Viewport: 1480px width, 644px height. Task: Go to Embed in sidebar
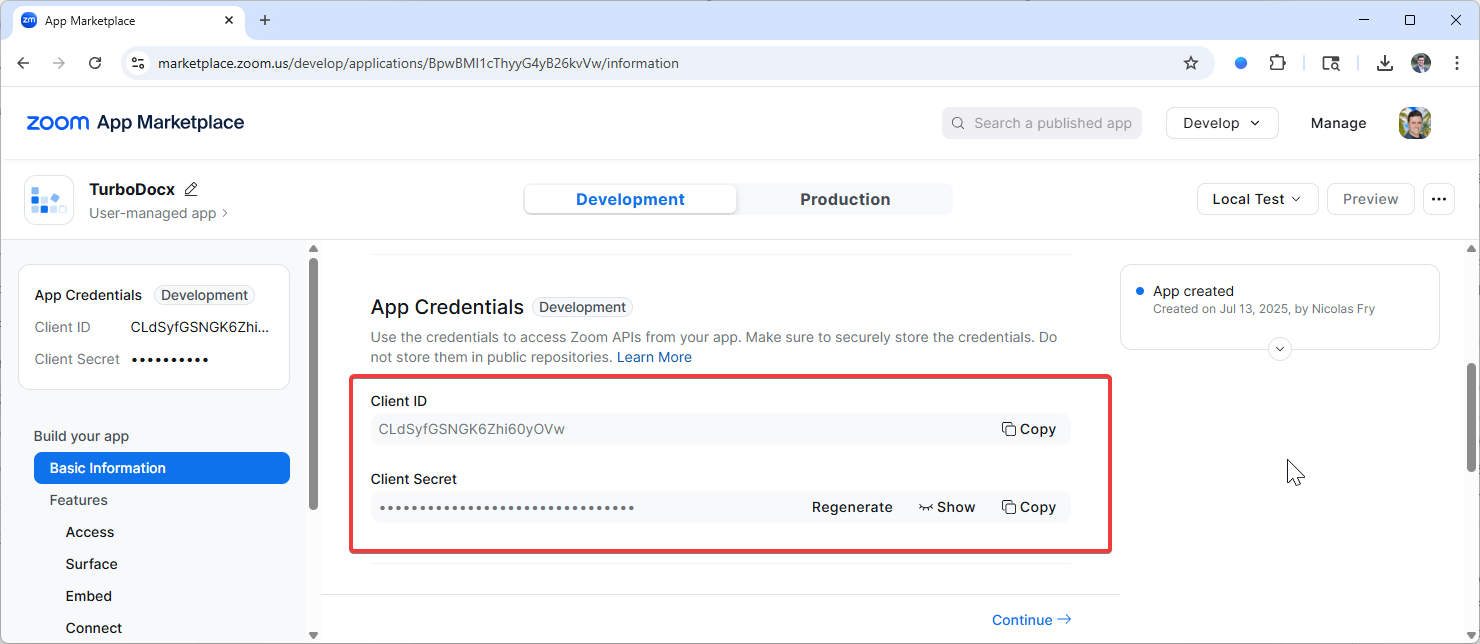tap(89, 596)
